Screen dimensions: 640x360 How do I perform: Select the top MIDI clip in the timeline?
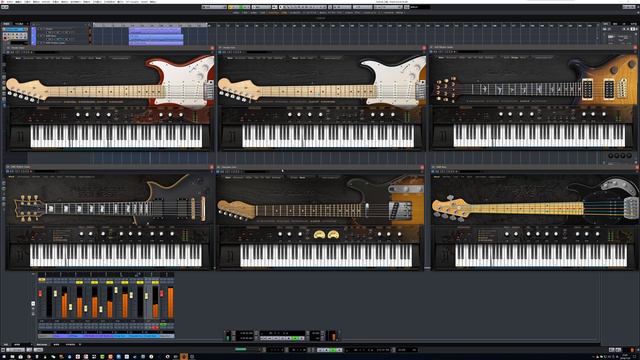pyautogui.click(x=155, y=30)
